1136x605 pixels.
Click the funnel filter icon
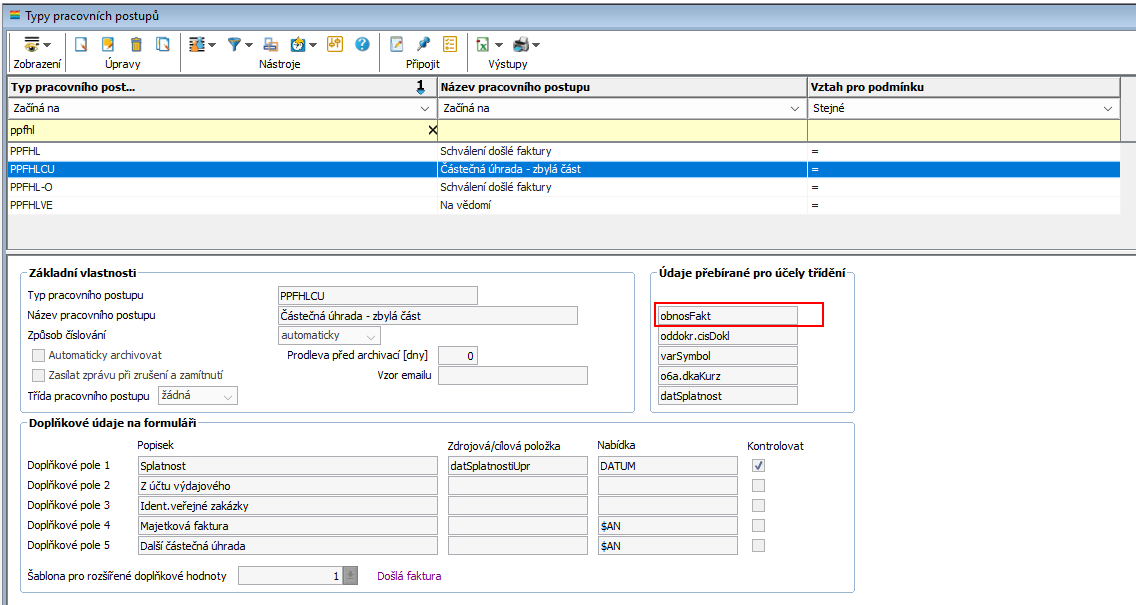click(x=234, y=44)
